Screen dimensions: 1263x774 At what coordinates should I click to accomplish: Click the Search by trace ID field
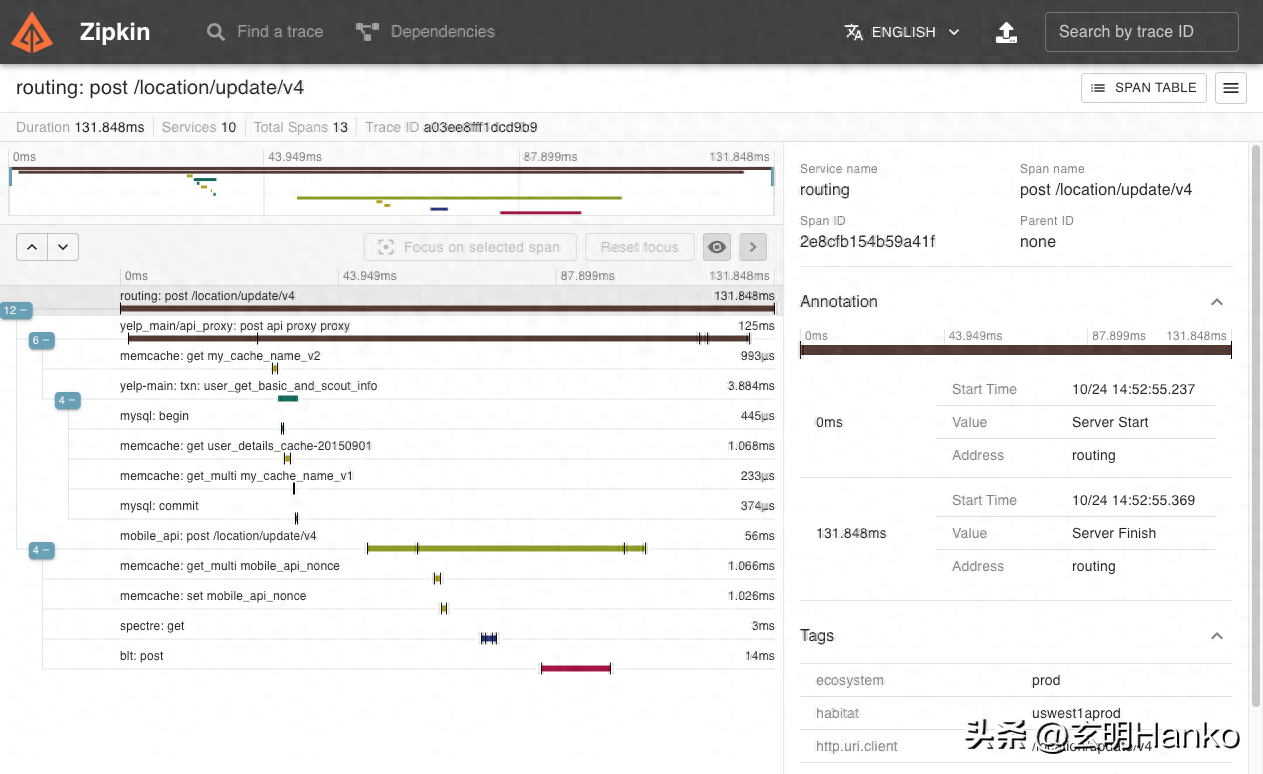point(1141,32)
